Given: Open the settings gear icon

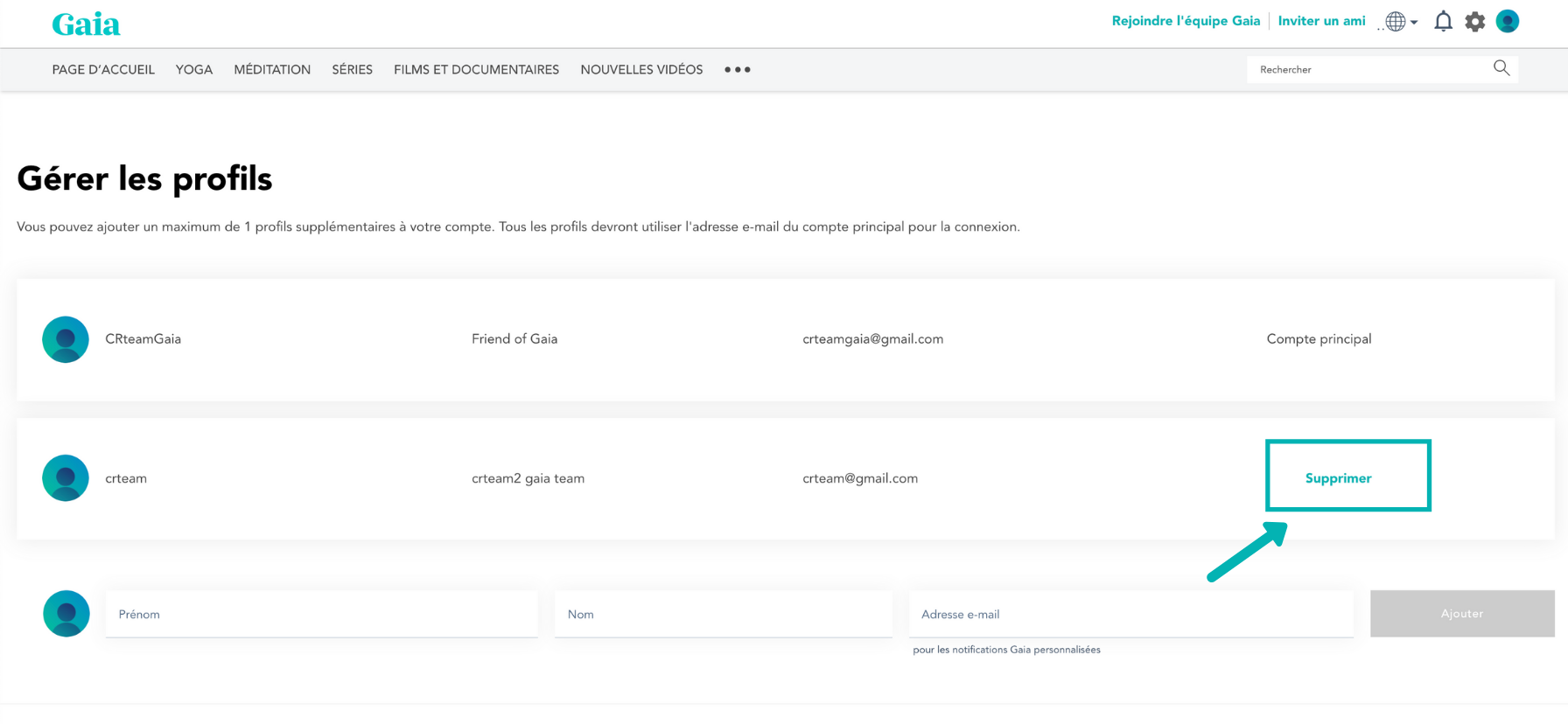Looking at the screenshot, I should click(x=1475, y=22).
